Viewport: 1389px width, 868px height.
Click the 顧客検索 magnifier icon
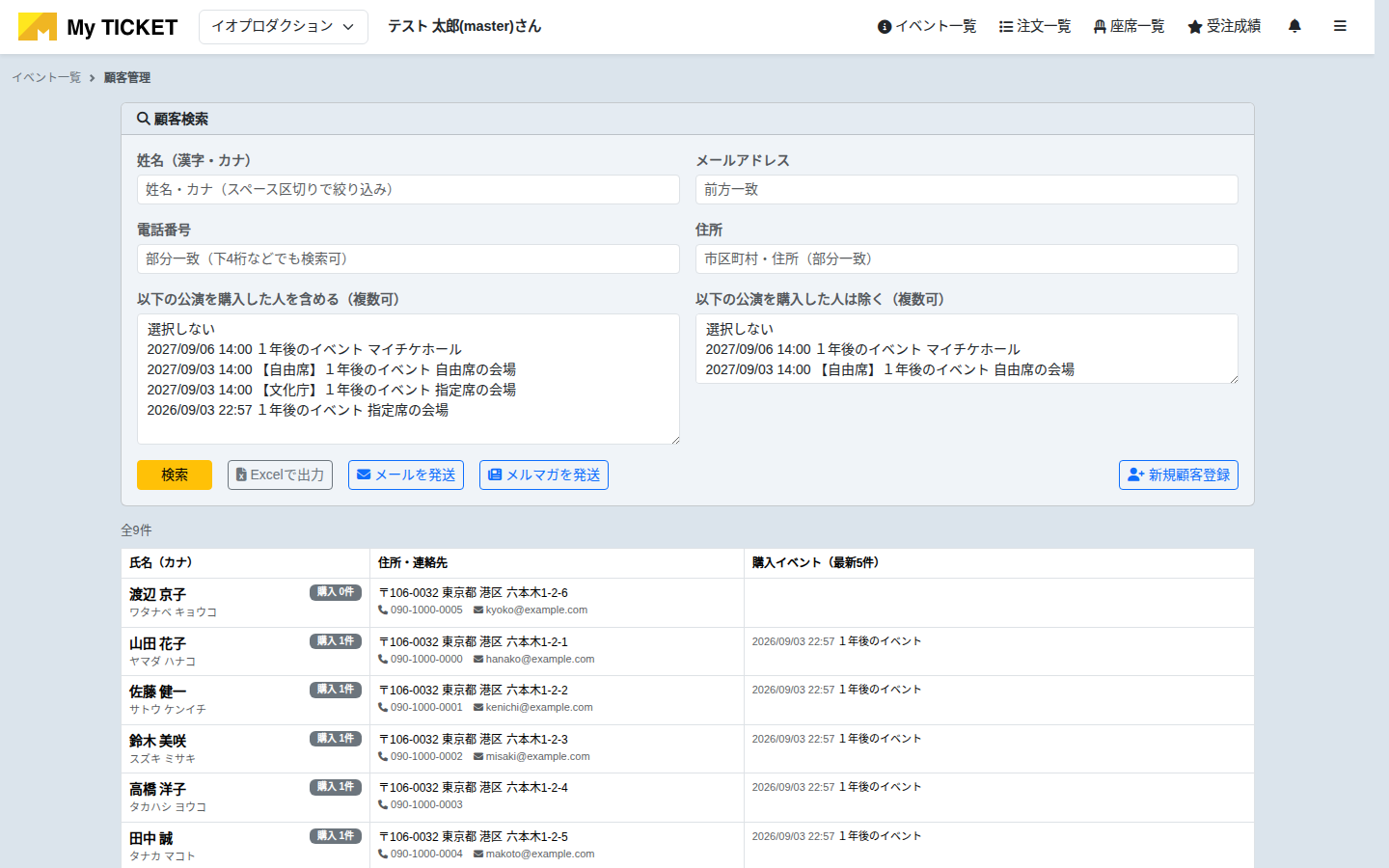tap(144, 119)
